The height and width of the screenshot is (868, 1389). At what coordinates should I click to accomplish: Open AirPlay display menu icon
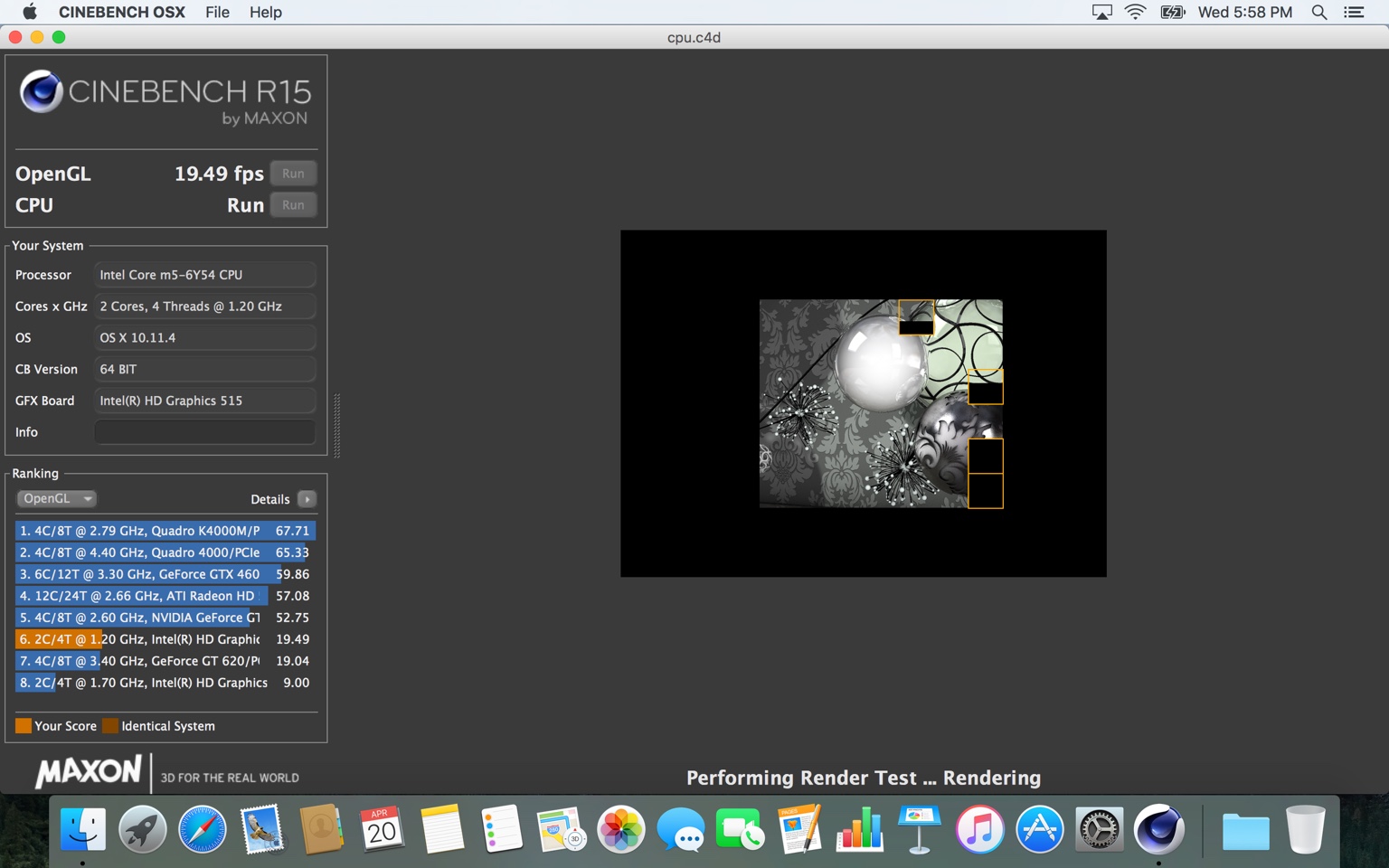pyautogui.click(x=1101, y=12)
